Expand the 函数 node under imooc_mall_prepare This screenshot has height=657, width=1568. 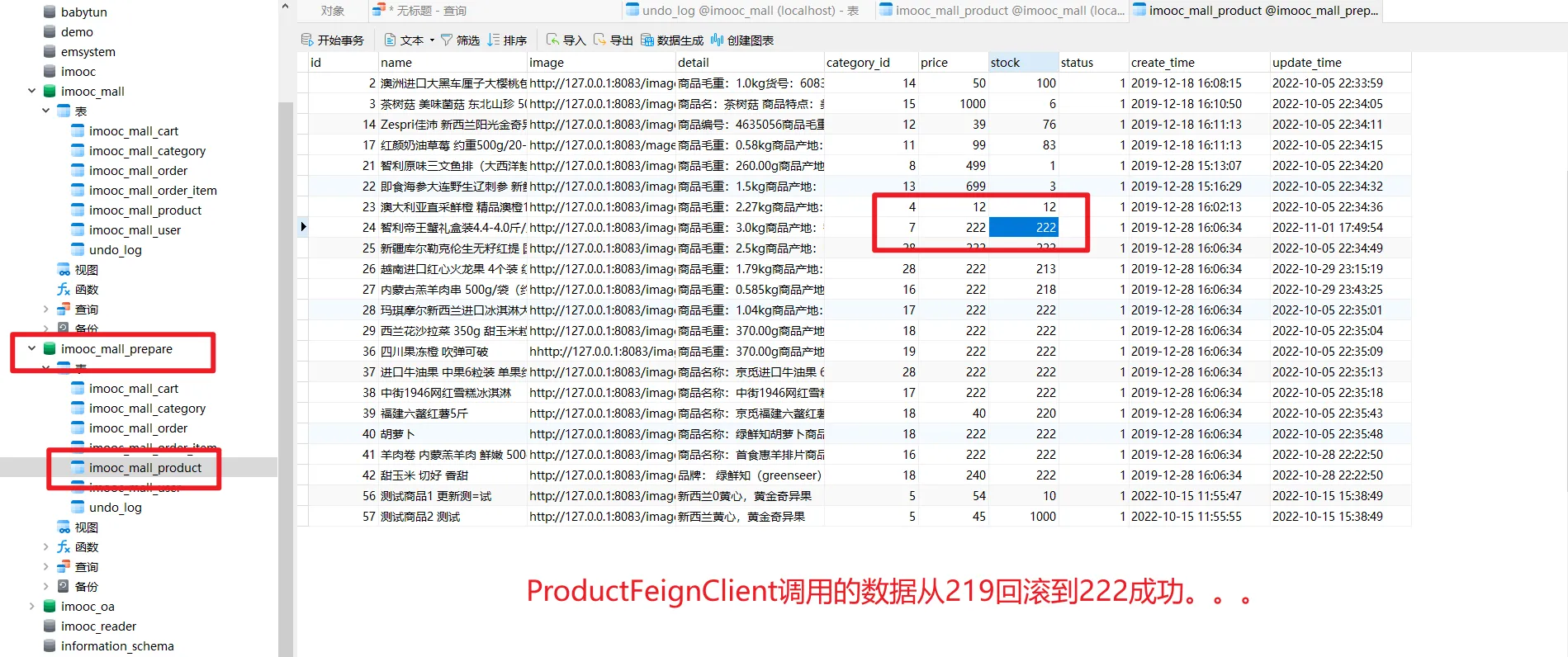pos(45,546)
